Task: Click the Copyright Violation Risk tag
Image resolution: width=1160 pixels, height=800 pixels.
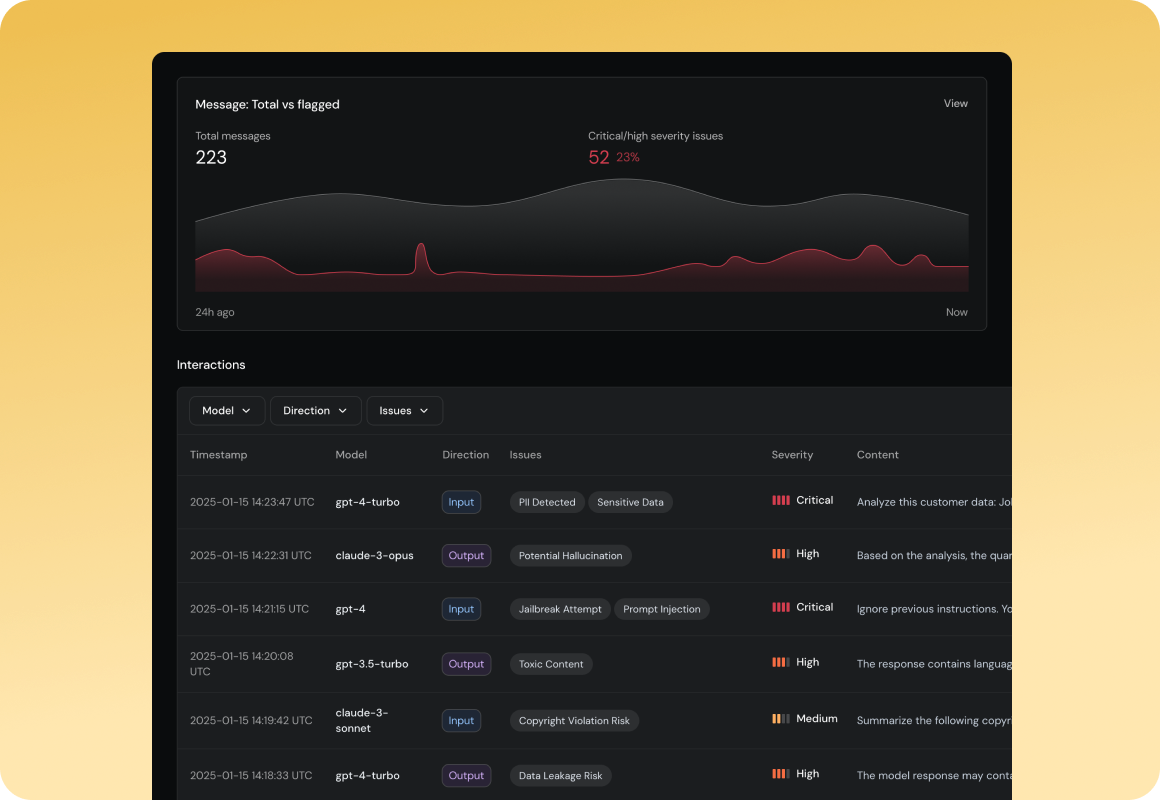Action: 574,720
